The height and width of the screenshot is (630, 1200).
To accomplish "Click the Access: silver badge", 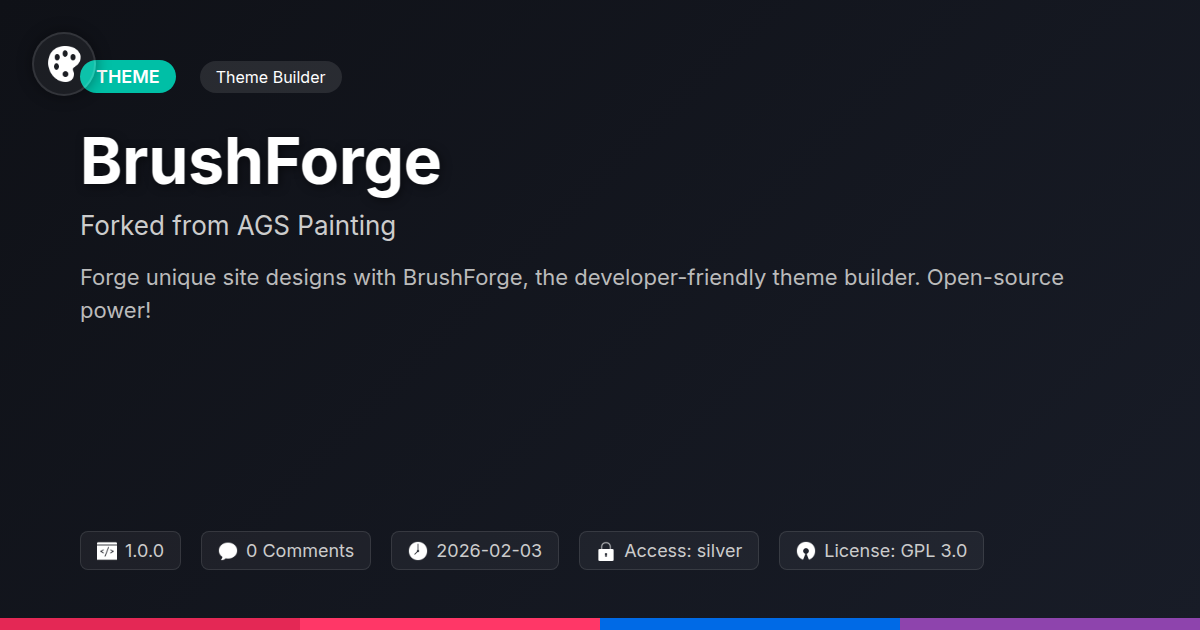I will click(x=683, y=551).
